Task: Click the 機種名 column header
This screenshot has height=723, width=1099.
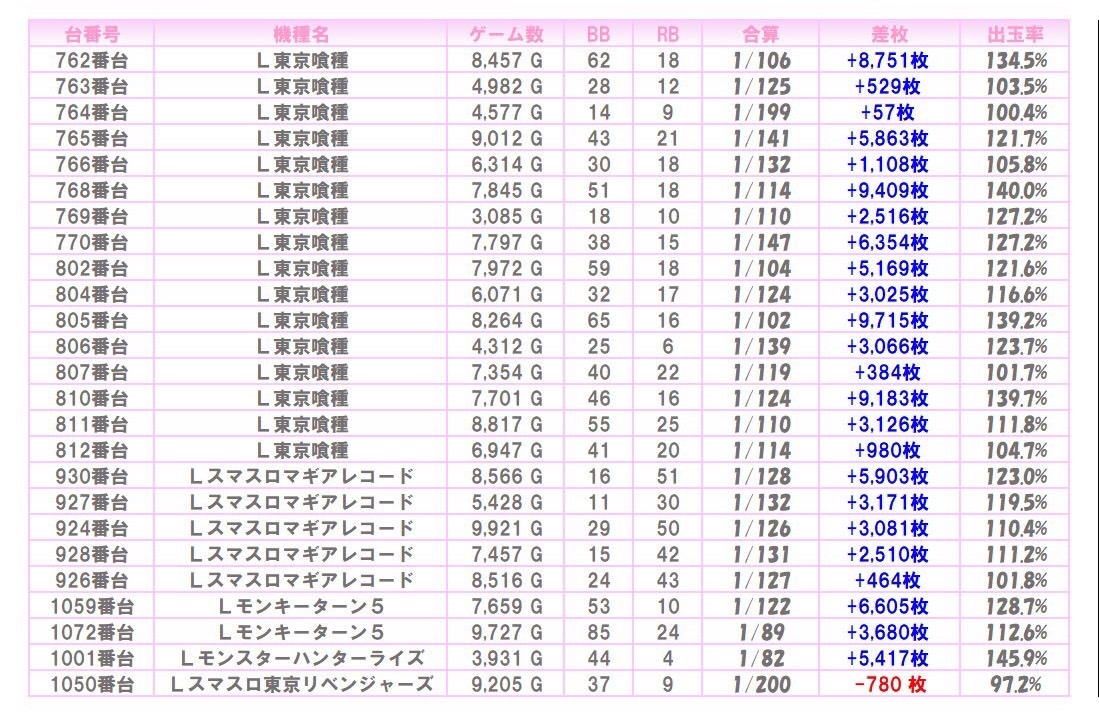Action: (x=302, y=34)
